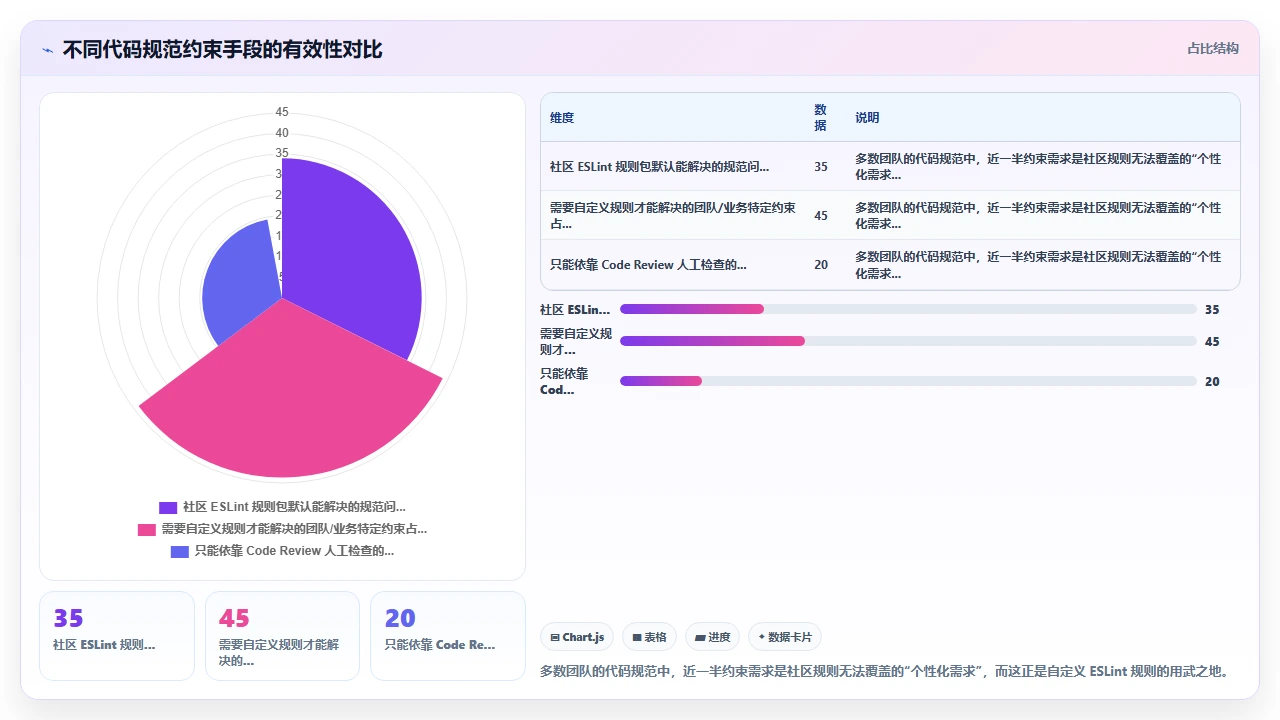Click the icon inside the Chart.js tag
Viewport: 1280px width, 720px height.
[x=555, y=637]
